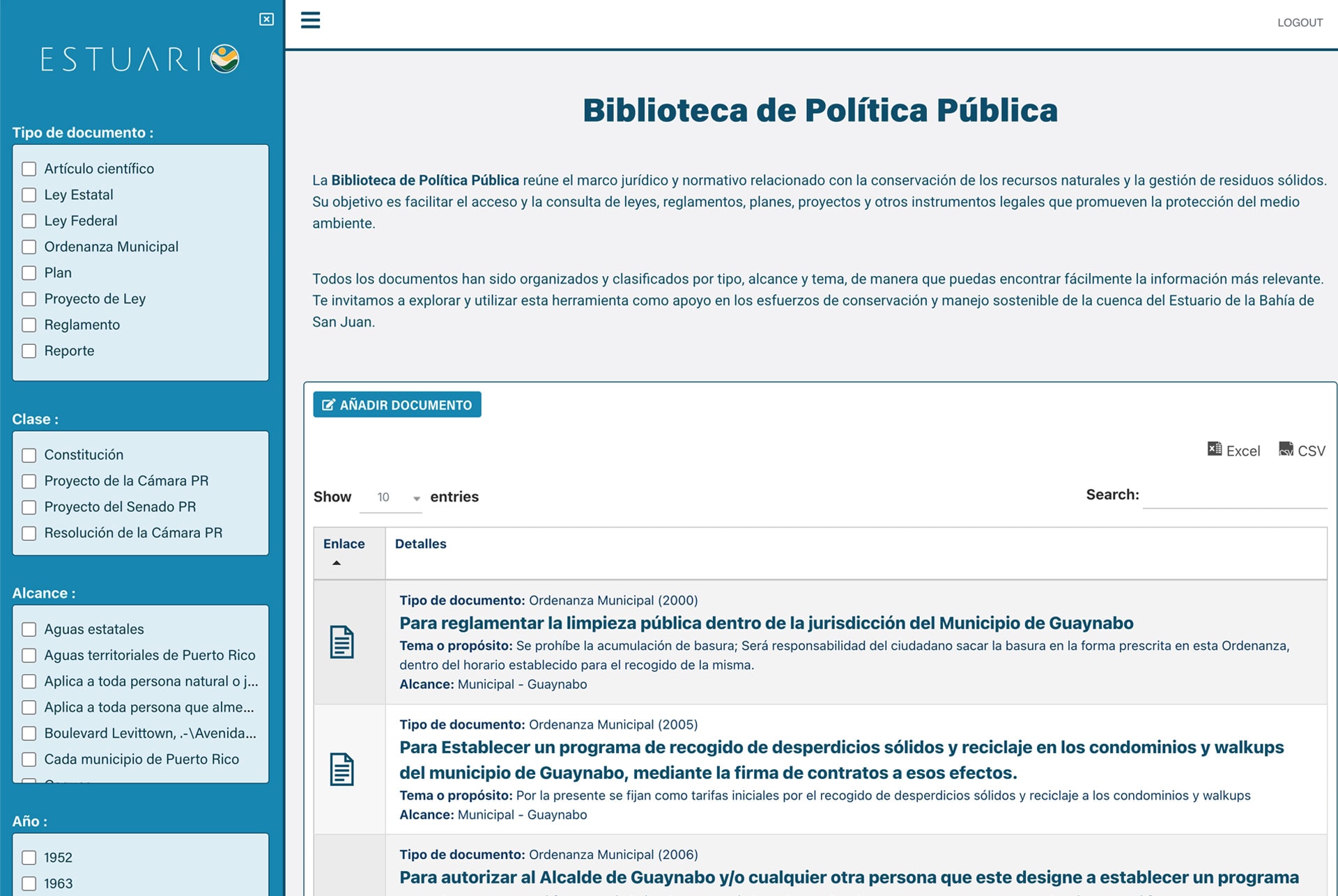1338x896 pixels.
Task: Close the sidebar with the X icon
Action: pos(266,20)
